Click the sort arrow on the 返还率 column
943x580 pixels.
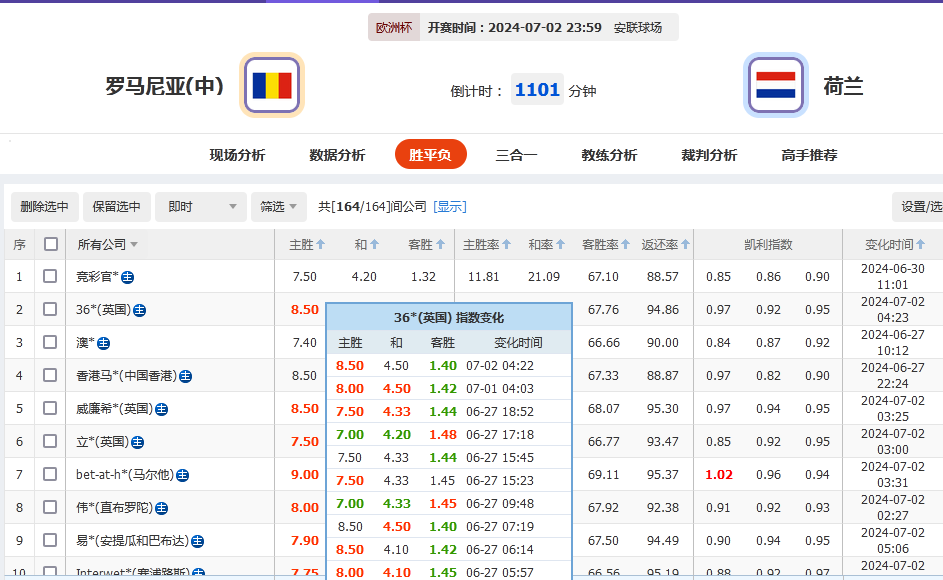[x=686, y=243]
